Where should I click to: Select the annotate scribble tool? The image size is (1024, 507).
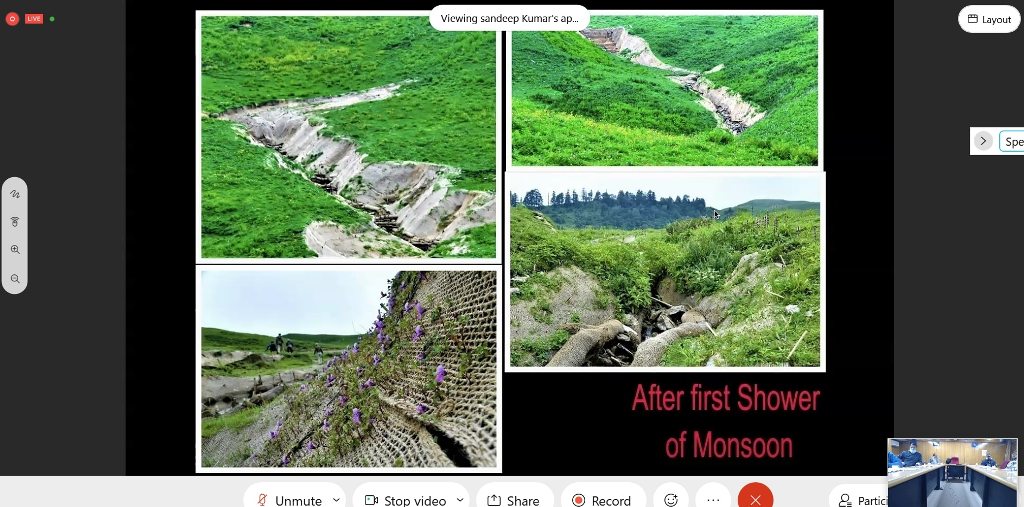click(x=15, y=194)
